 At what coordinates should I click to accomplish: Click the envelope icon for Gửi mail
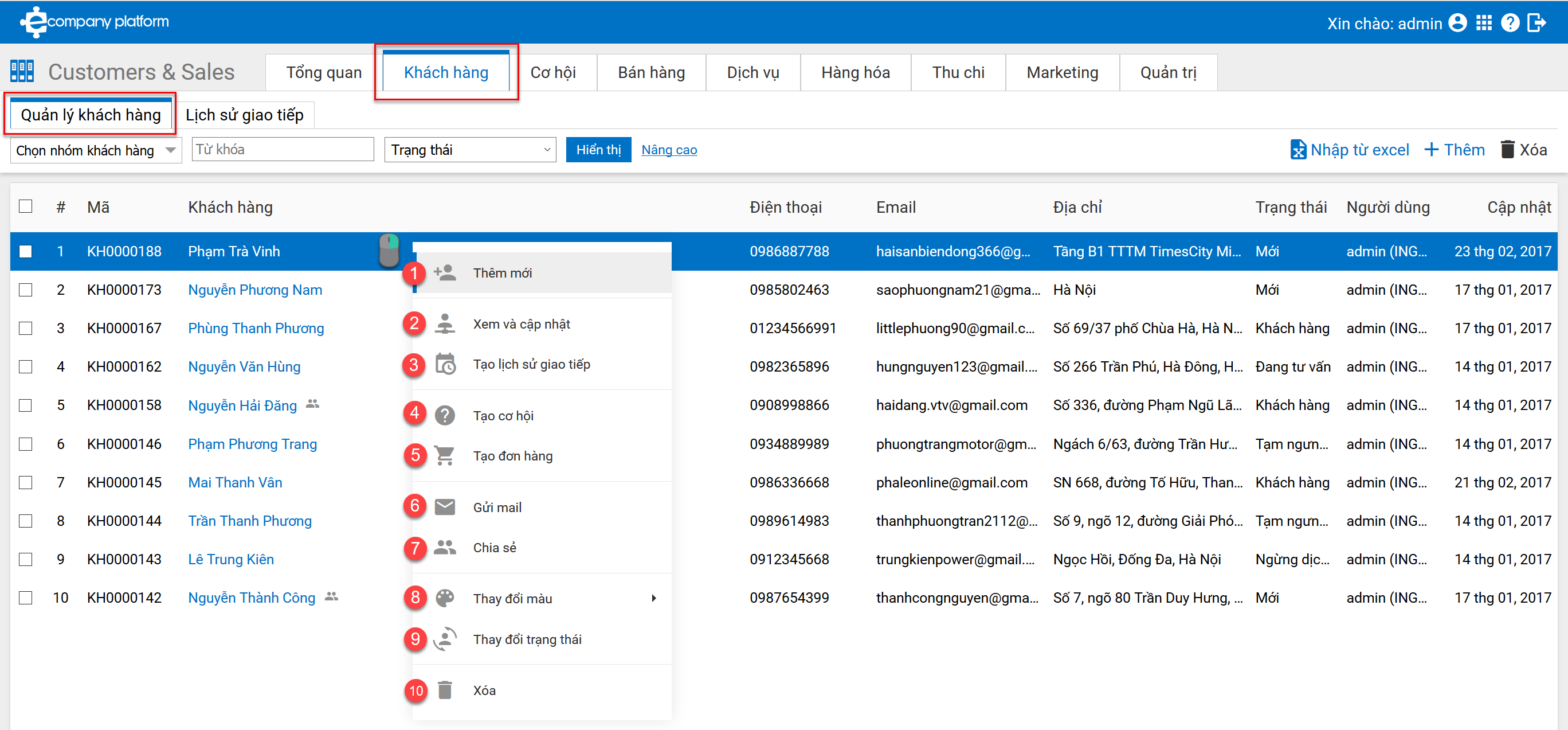(445, 506)
